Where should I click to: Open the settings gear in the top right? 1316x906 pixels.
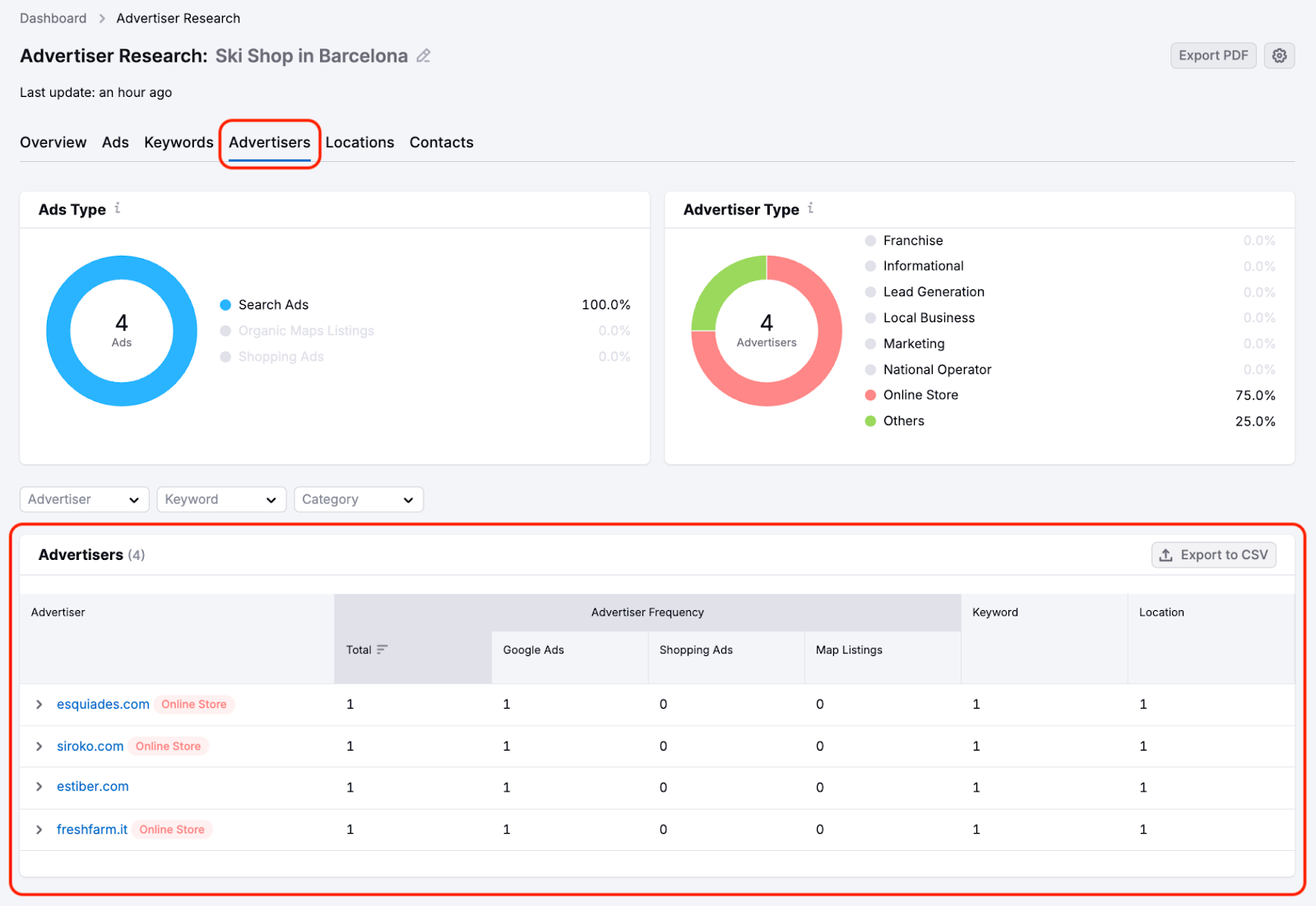tap(1280, 55)
